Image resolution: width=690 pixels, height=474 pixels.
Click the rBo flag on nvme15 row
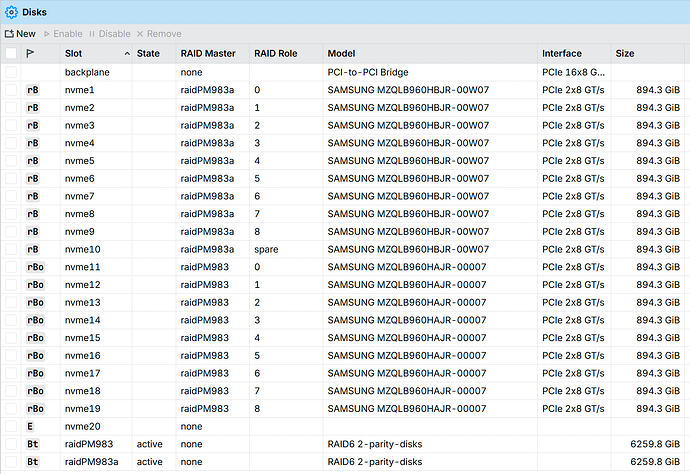pos(35,338)
